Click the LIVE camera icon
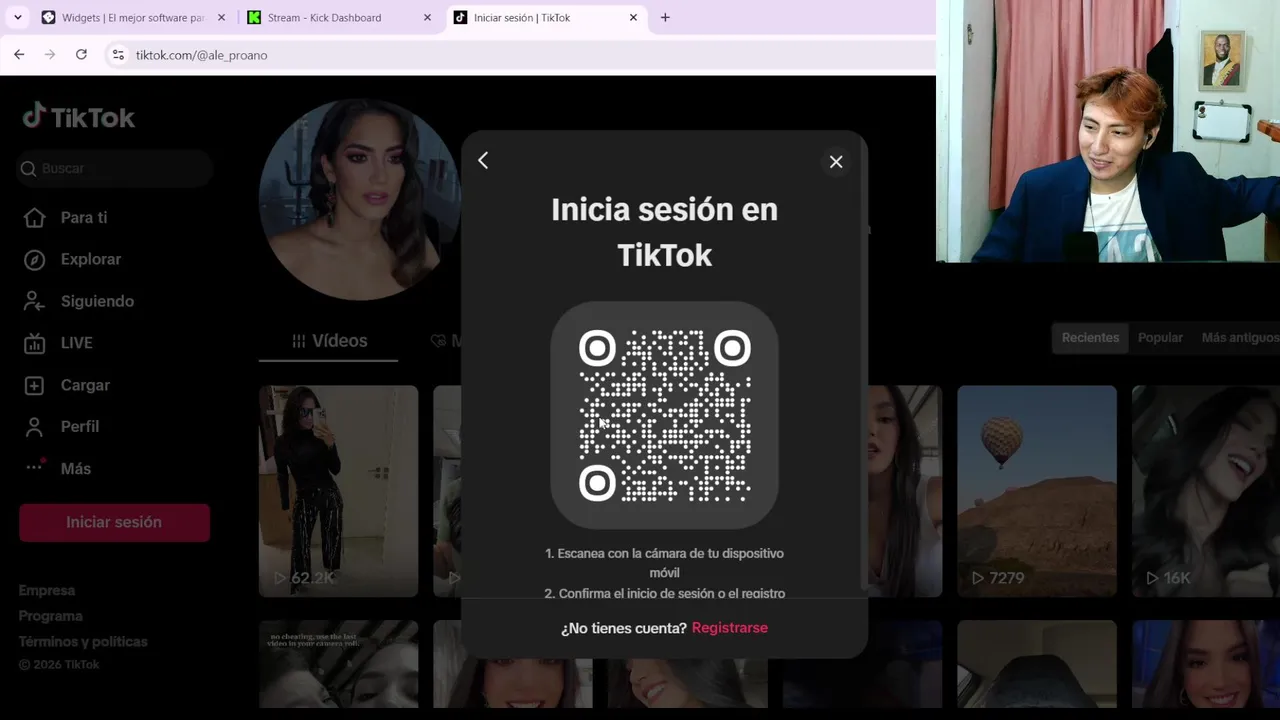 point(34,343)
